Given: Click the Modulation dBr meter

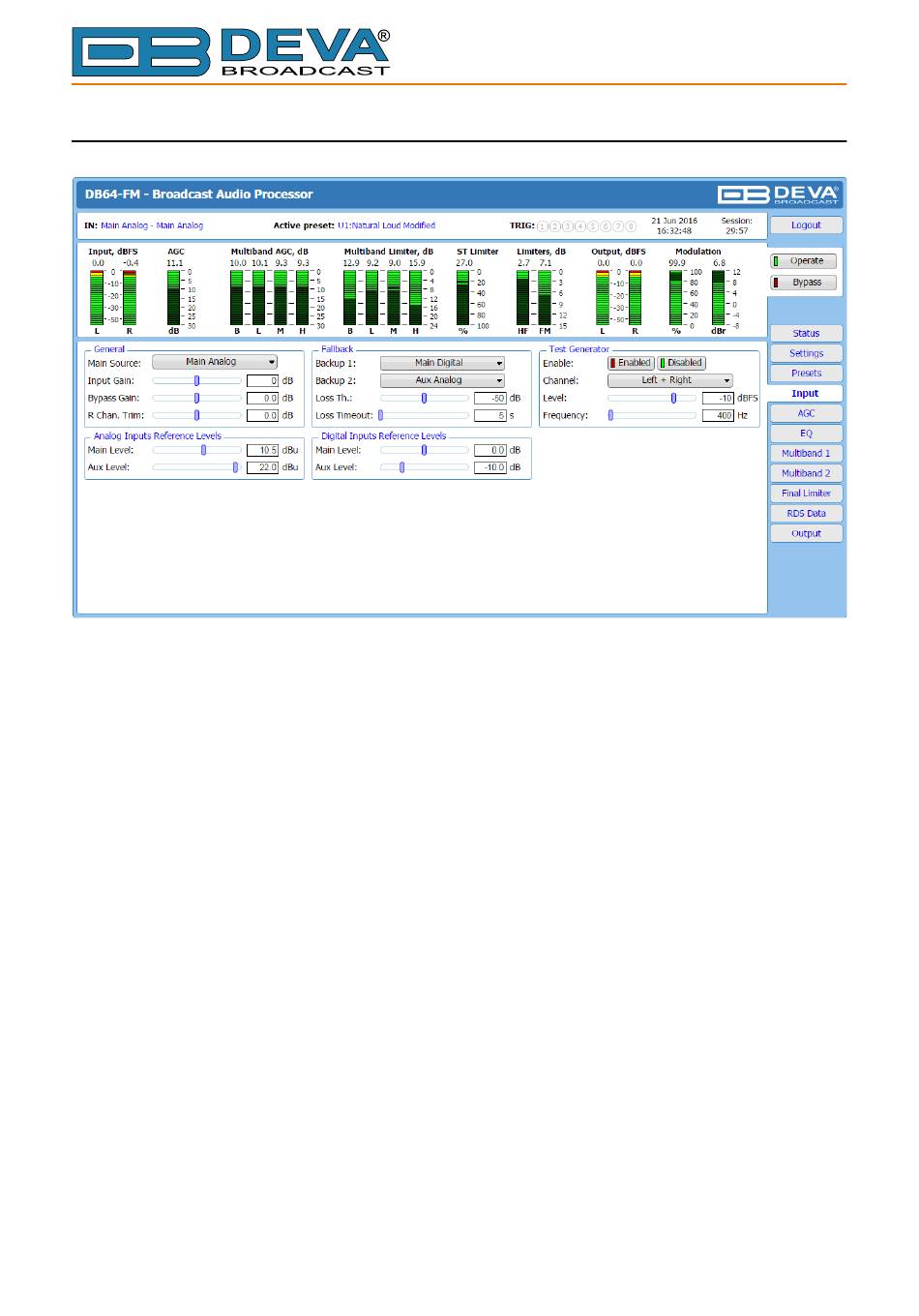Looking at the screenshot, I should tap(719, 297).
